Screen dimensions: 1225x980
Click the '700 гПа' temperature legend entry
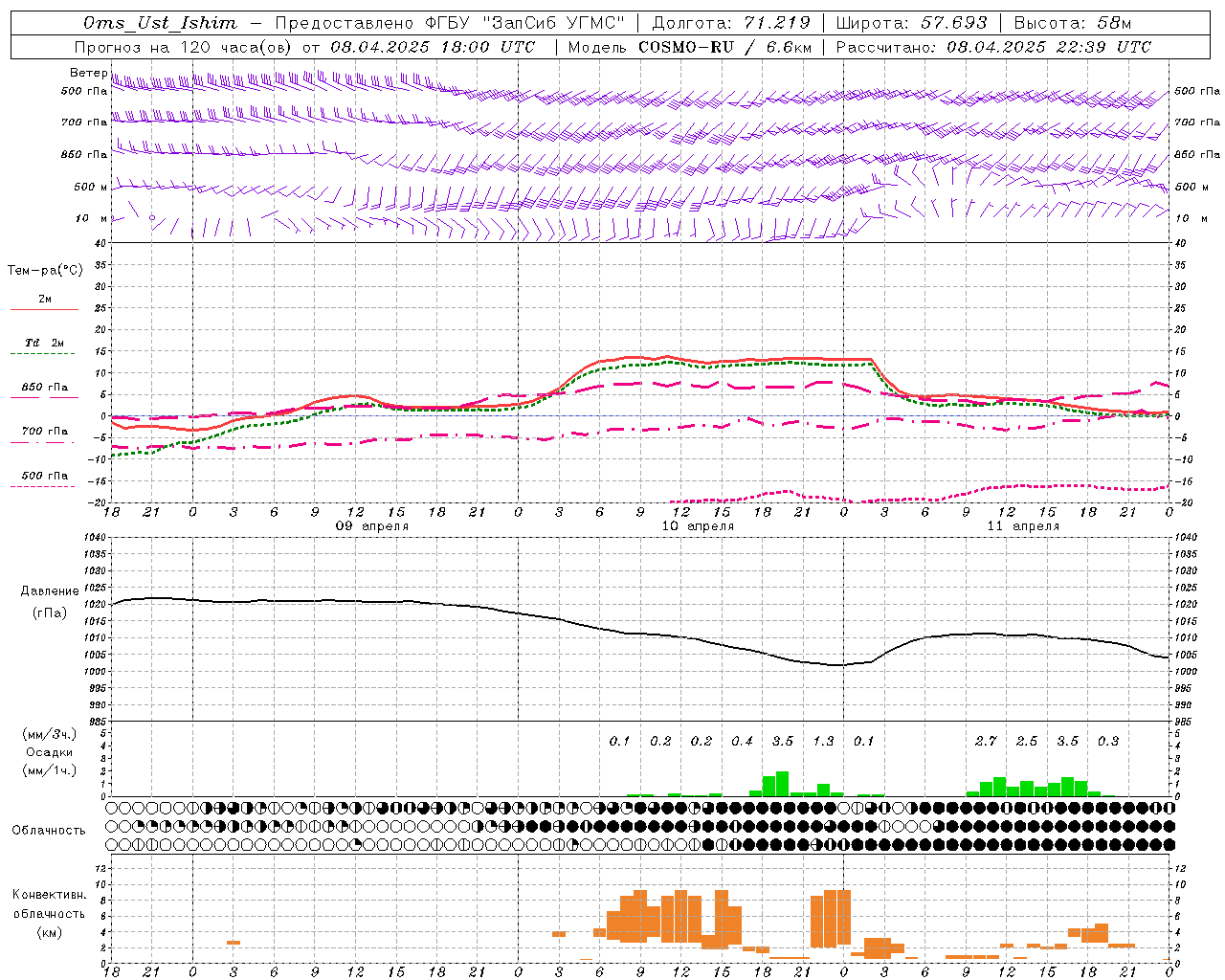point(45,431)
